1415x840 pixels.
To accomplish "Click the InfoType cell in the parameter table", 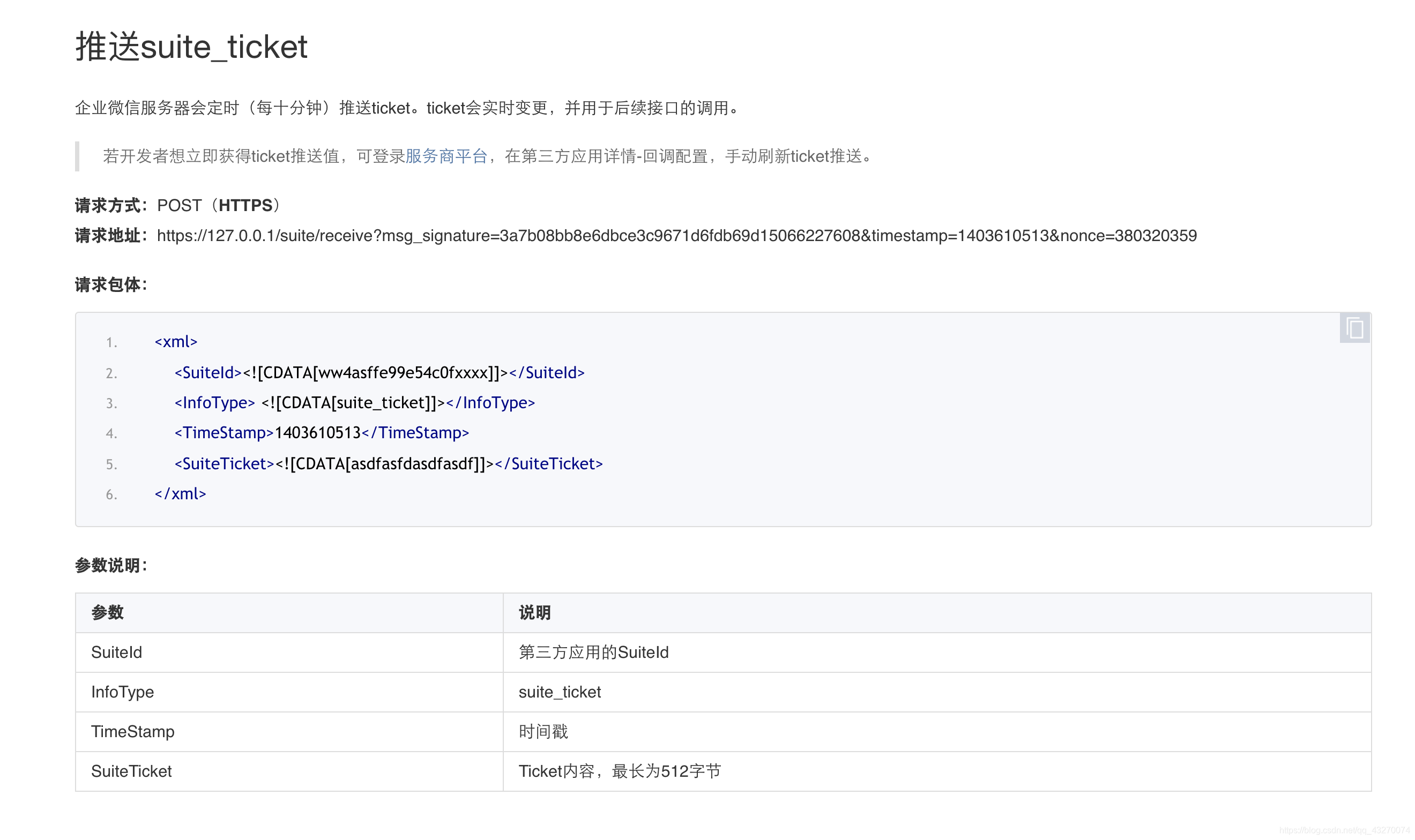I will click(x=289, y=692).
